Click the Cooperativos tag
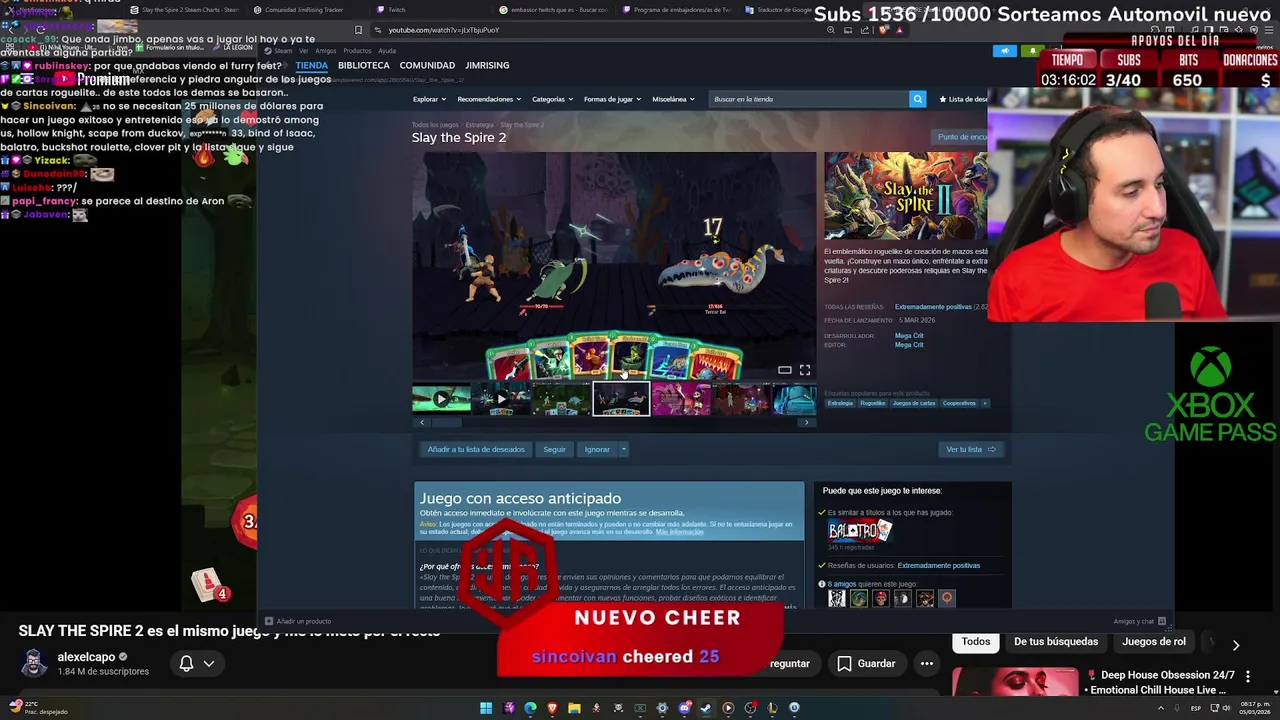Screen dimensions: 1280x720 [x=959, y=403]
